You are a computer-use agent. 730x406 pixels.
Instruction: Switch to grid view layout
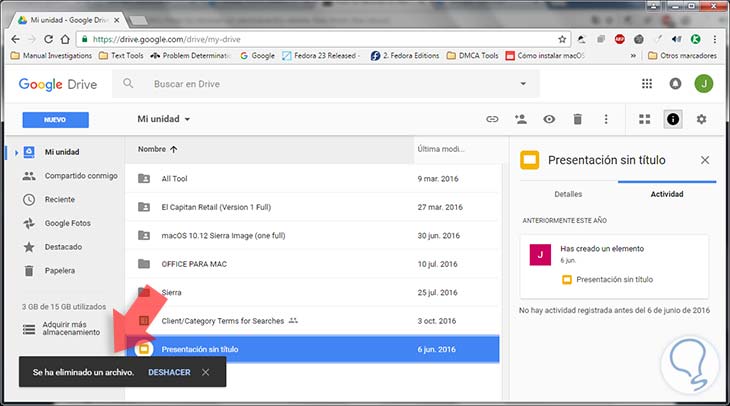point(644,119)
